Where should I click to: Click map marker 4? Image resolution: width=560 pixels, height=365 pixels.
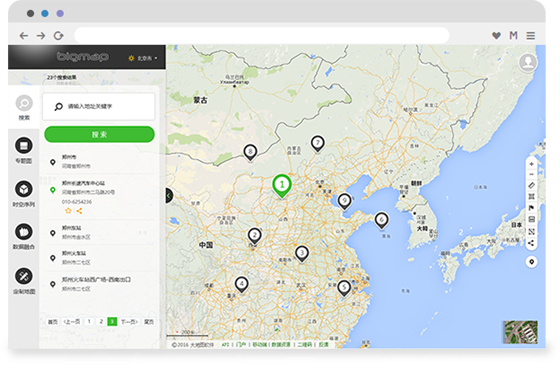click(x=242, y=285)
